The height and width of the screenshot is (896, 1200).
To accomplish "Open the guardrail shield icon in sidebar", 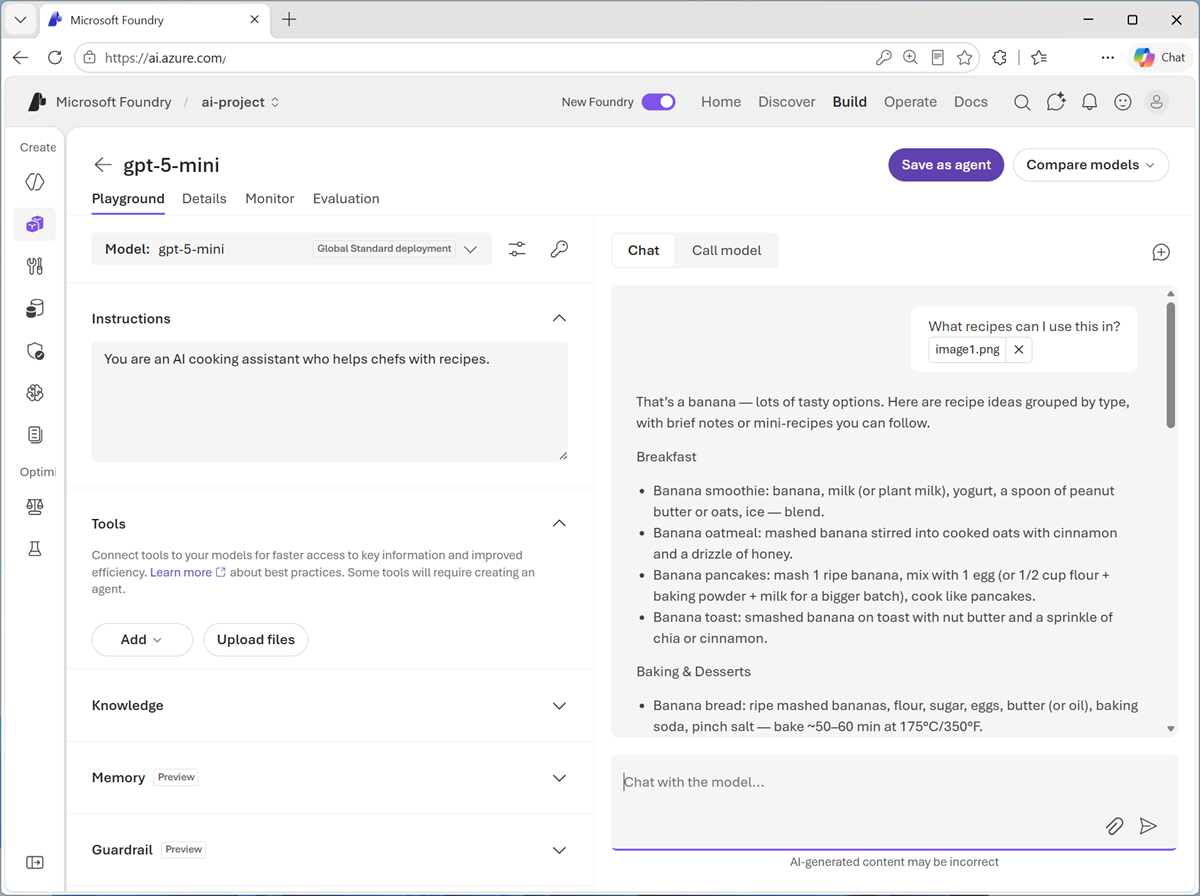I will click(35, 351).
